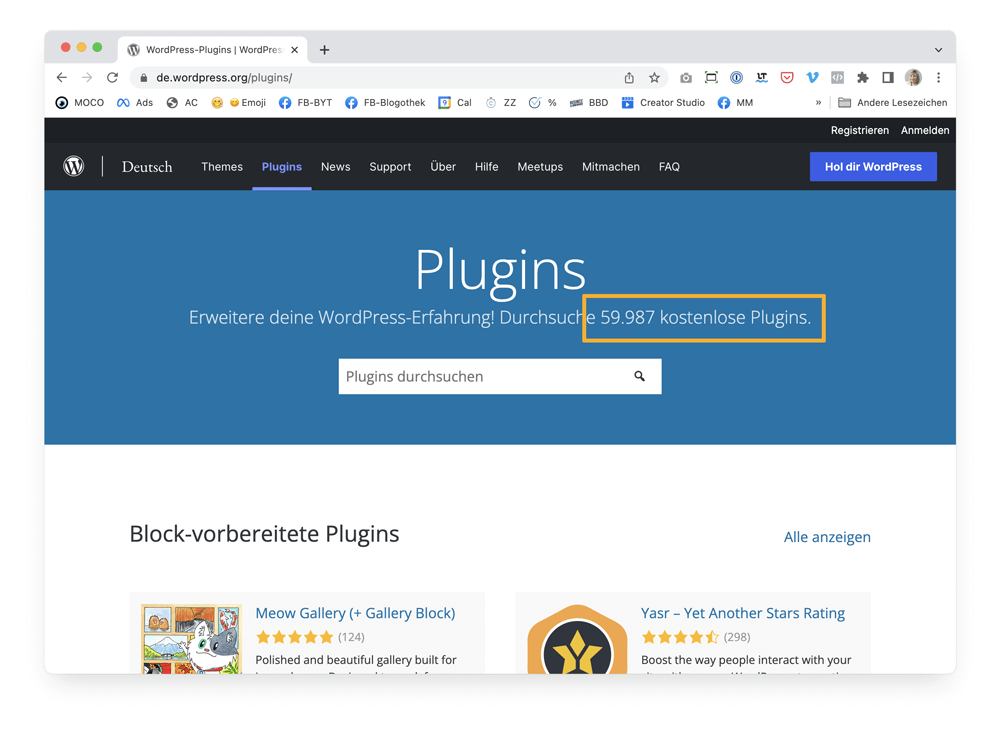Open Yasr – Yet Another Stars Rating link
Image resolution: width=1000 pixels, height=732 pixels.
pyautogui.click(x=743, y=613)
